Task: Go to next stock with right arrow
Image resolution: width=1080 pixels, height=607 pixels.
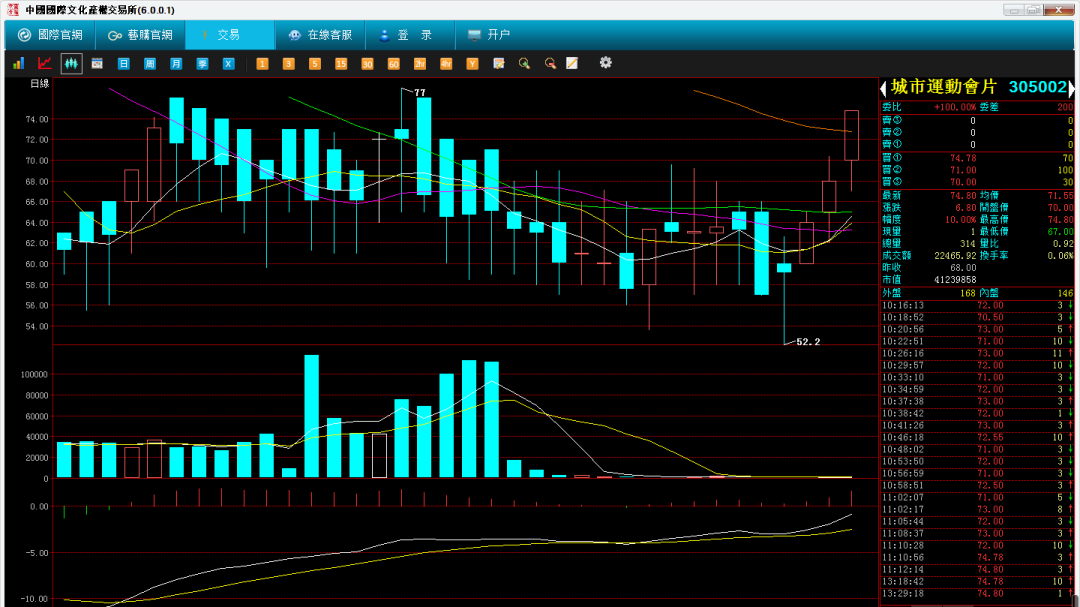Action: (1071, 88)
